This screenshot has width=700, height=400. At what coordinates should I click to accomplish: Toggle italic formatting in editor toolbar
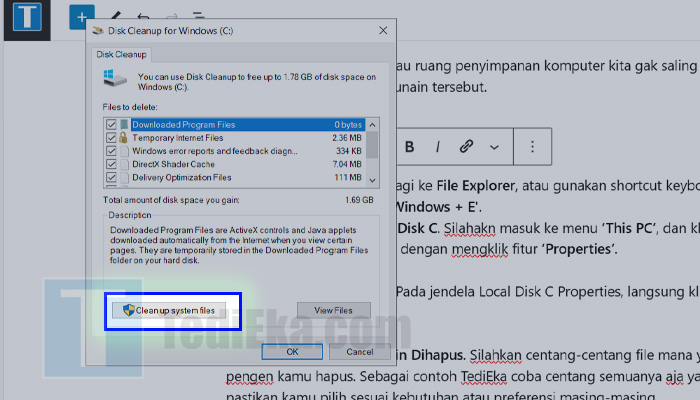coord(438,146)
